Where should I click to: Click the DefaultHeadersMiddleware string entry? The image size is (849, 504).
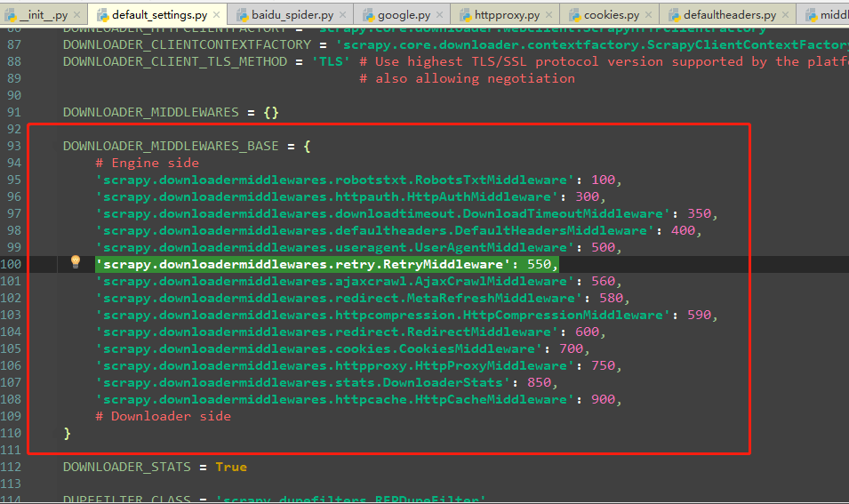(375, 231)
